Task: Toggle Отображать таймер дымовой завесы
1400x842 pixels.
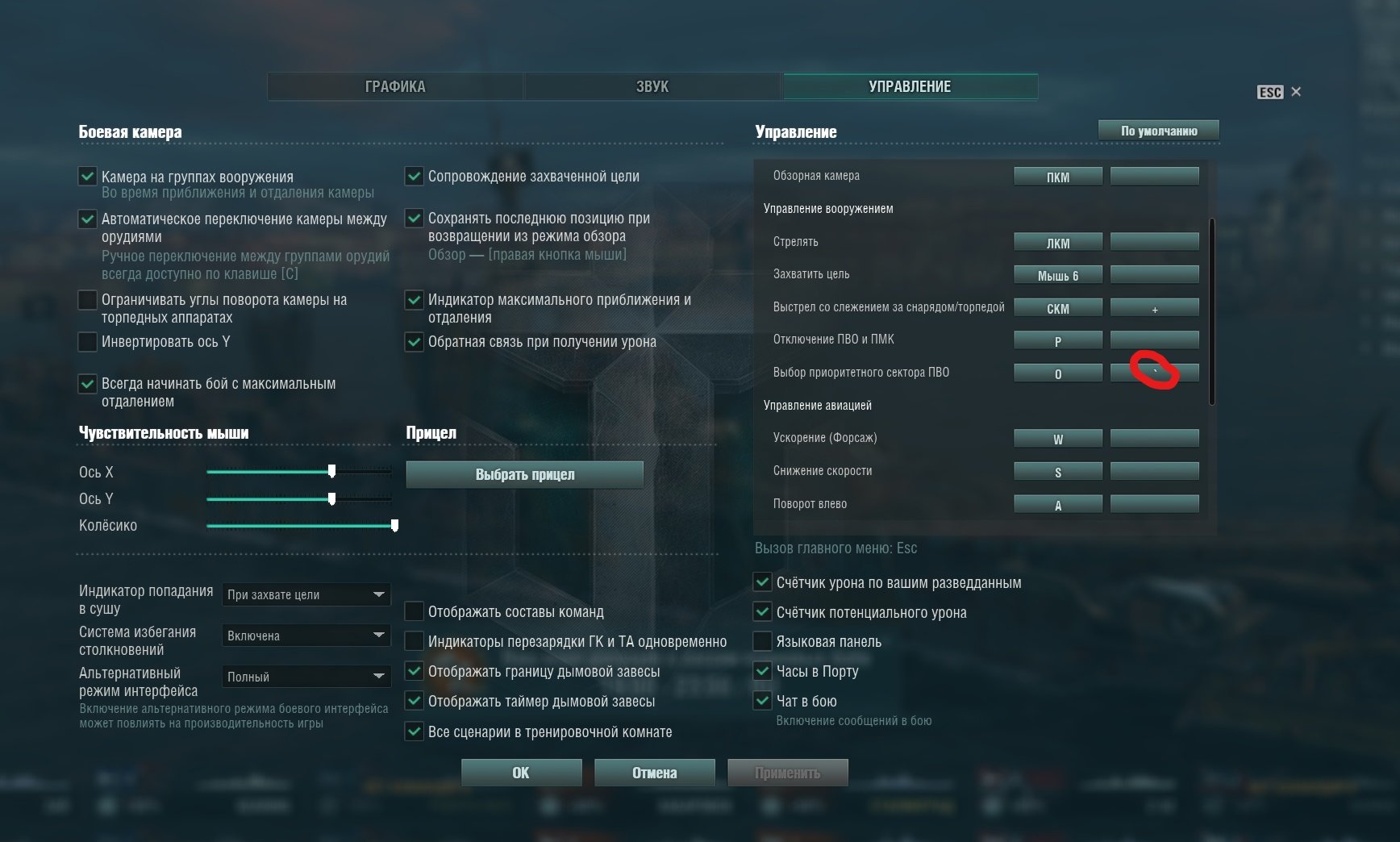Action: point(415,701)
